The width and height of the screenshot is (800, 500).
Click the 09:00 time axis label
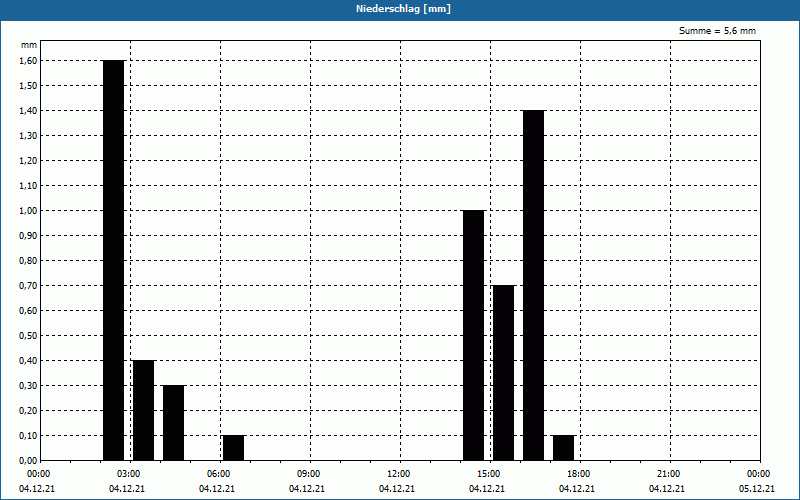[308, 474]
